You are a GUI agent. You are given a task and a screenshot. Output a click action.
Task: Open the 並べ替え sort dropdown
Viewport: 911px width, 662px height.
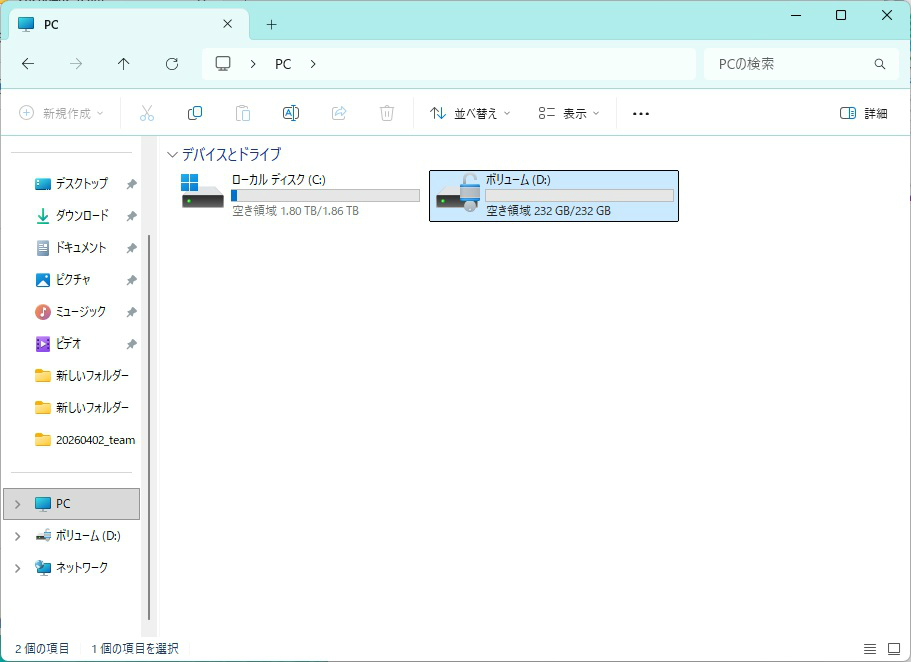[469, 113]
